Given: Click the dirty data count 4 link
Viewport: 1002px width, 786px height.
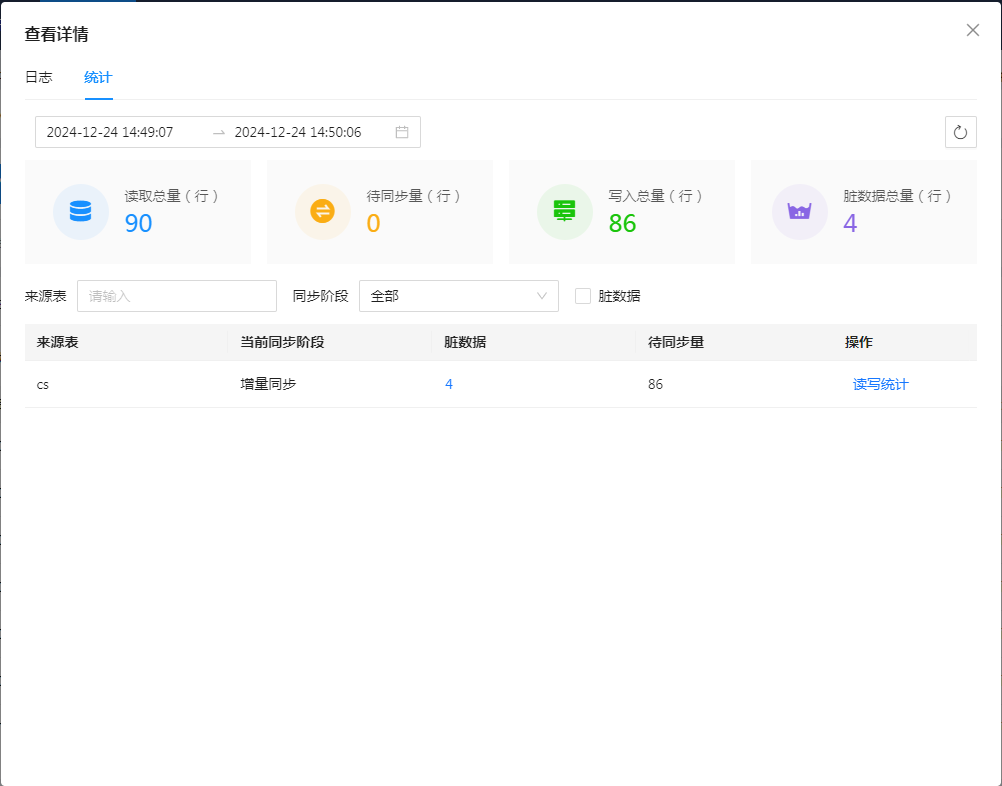Looking at the screenshot, I should coord(449,384).
